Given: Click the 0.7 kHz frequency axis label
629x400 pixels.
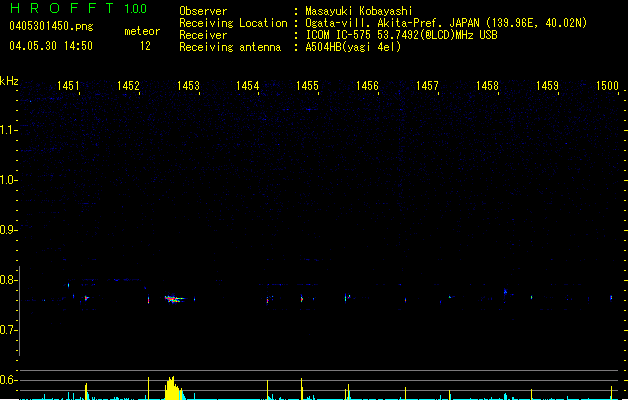Looking at the screenshot, I should 8,330.
